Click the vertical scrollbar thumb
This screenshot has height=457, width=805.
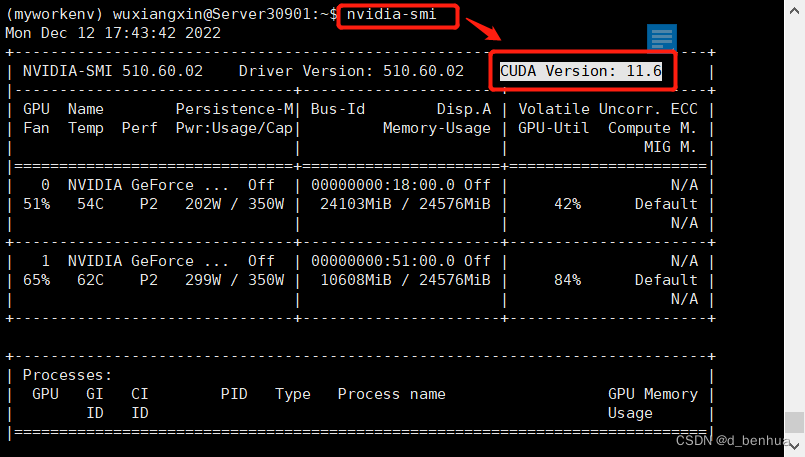click(x=794, y=423)
